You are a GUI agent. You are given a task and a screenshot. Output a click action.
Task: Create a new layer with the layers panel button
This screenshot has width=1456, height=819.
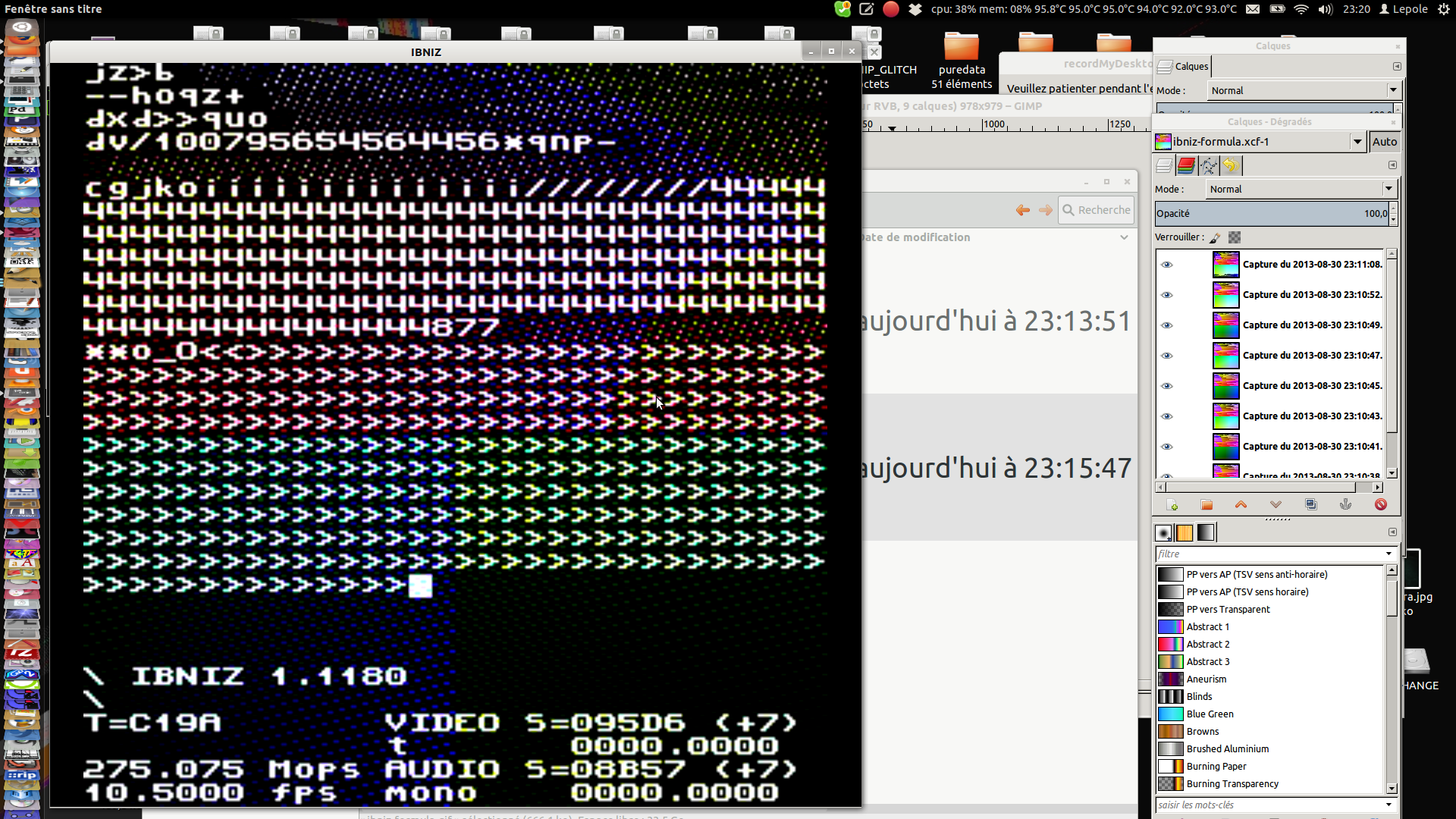(x=1172, y=505)
